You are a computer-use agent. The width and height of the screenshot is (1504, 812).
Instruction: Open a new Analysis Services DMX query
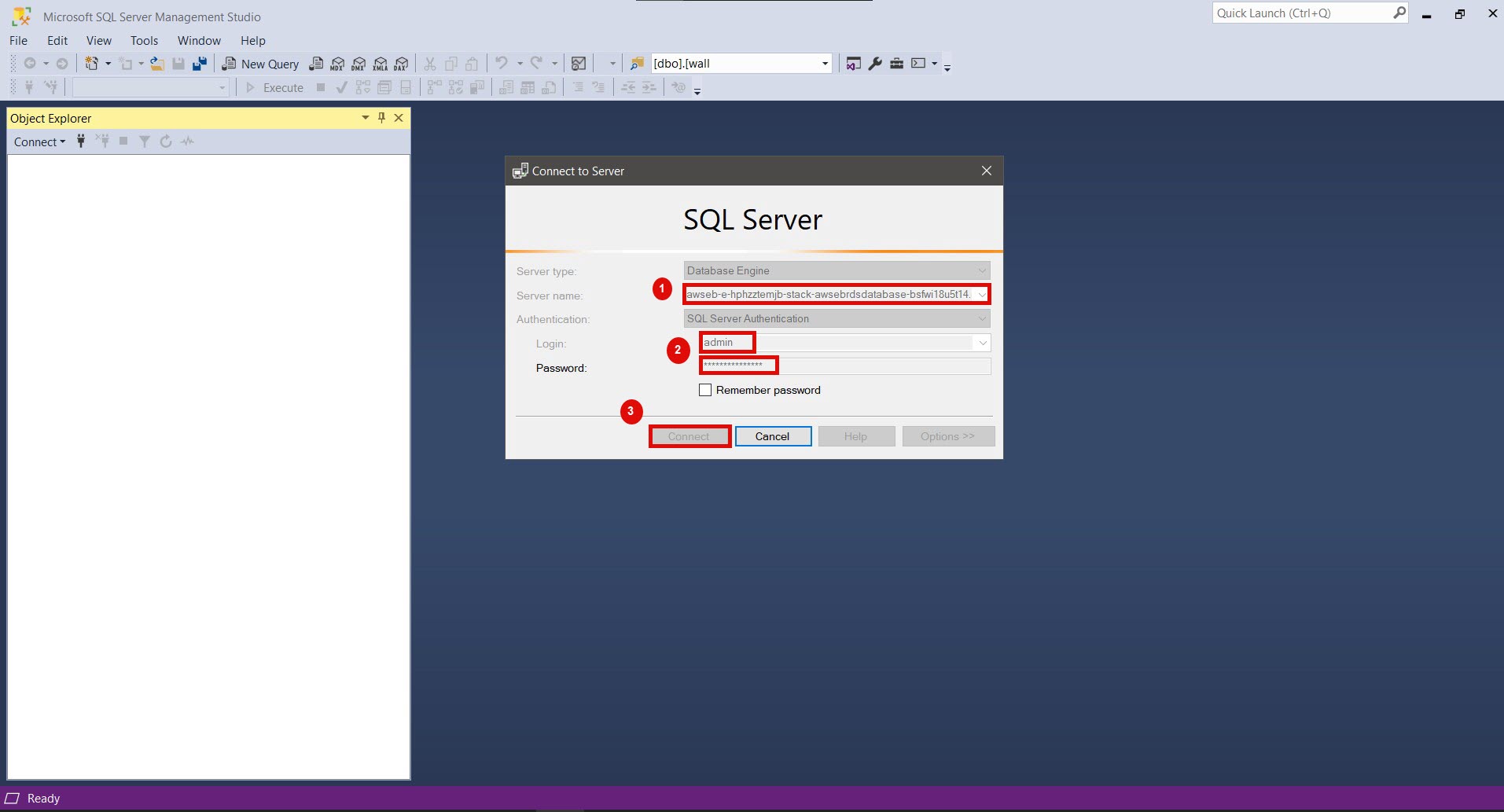[x=359, y=64]
